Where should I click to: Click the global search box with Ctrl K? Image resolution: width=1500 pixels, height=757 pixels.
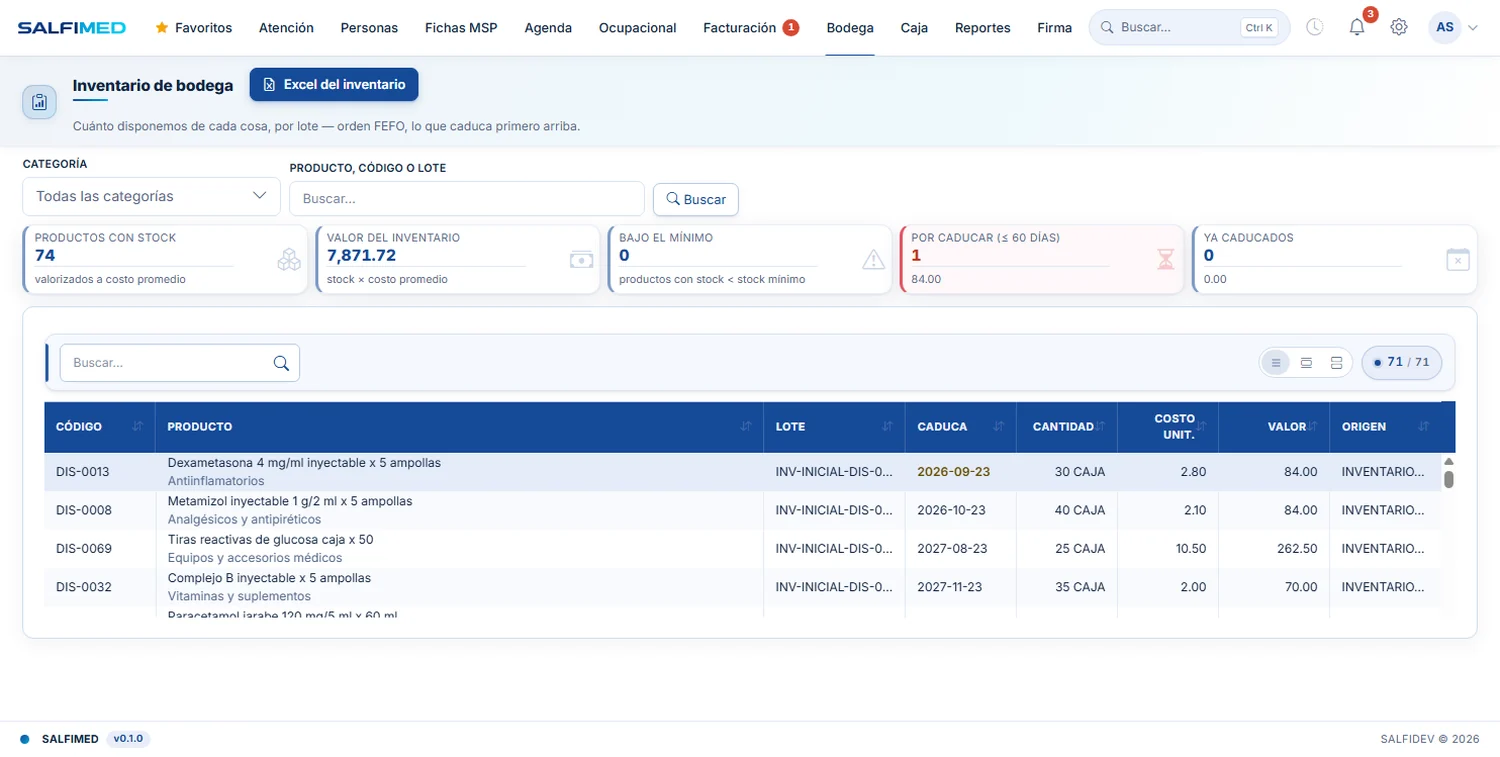(1189, 27)
